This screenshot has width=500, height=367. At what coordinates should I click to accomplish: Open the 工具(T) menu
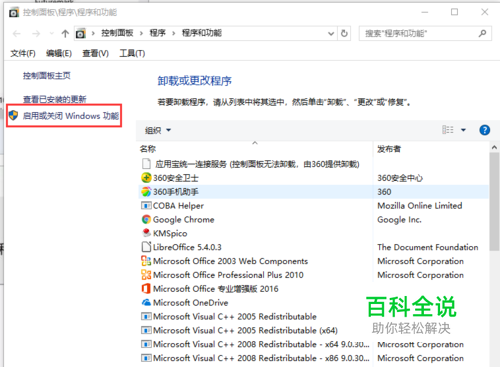coord(132,53)
